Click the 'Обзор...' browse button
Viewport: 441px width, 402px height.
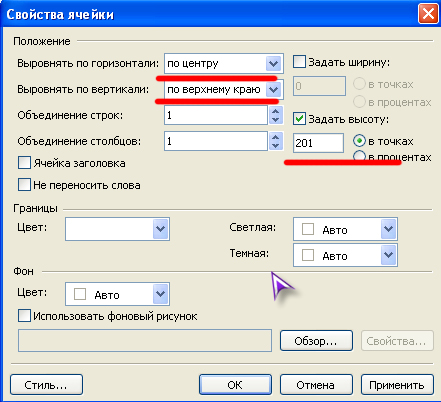tap(316, 341)
